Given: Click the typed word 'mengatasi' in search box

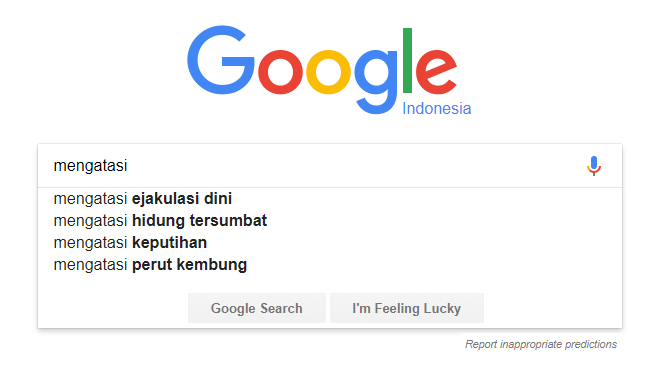Looking at the screenshot, I should (x=90, y=166).
